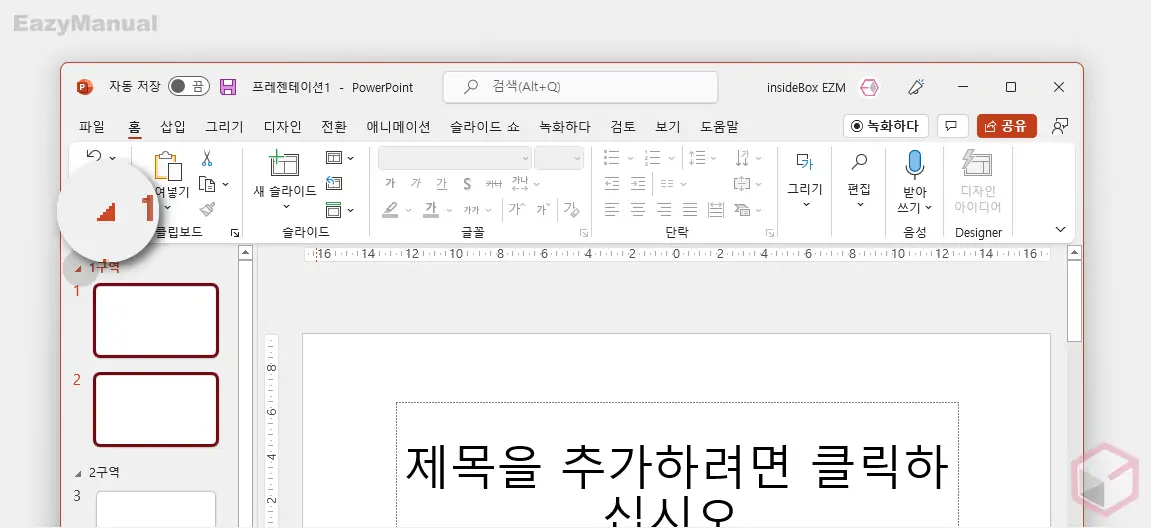
Task: Click the Undo arrow icon
Action: 93,156
